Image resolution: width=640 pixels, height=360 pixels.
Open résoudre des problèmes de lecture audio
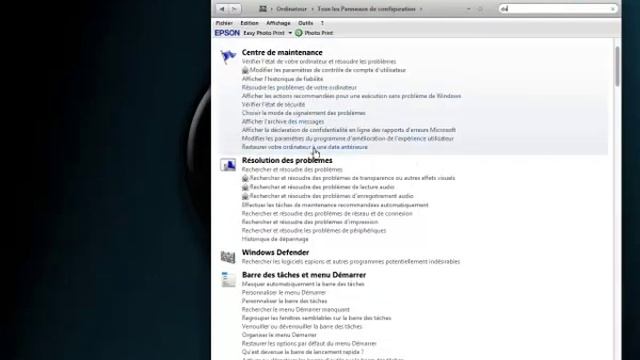(x=322, y=187)
